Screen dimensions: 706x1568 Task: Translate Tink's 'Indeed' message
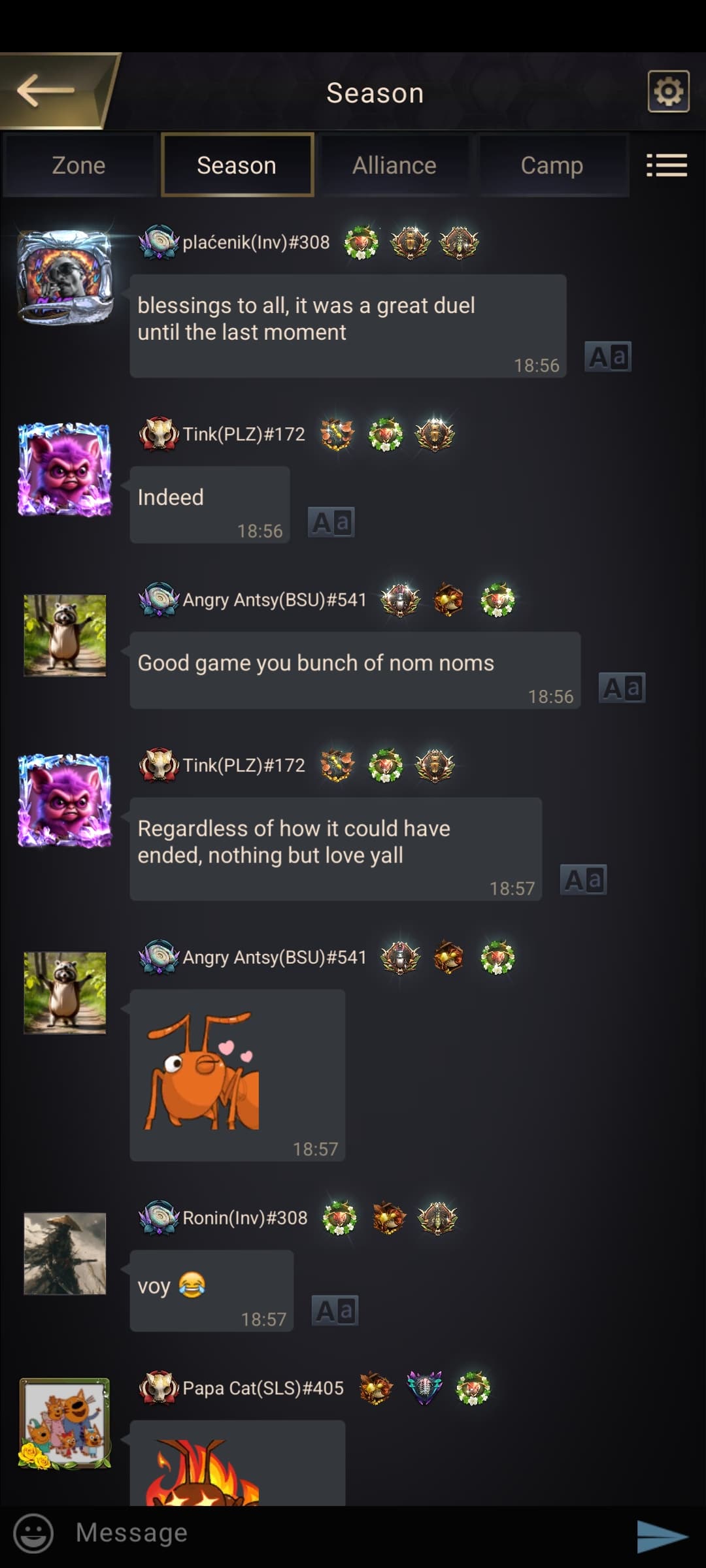(x=331, y=523)
